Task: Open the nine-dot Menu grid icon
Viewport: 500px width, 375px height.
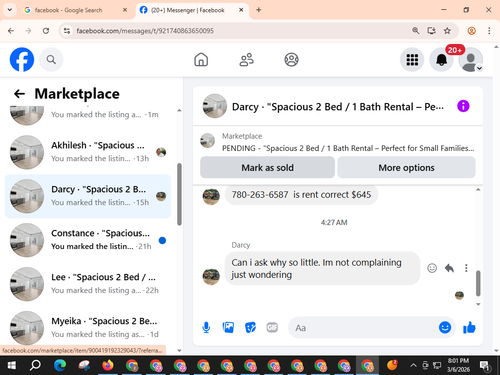Action: pos(412,60)
